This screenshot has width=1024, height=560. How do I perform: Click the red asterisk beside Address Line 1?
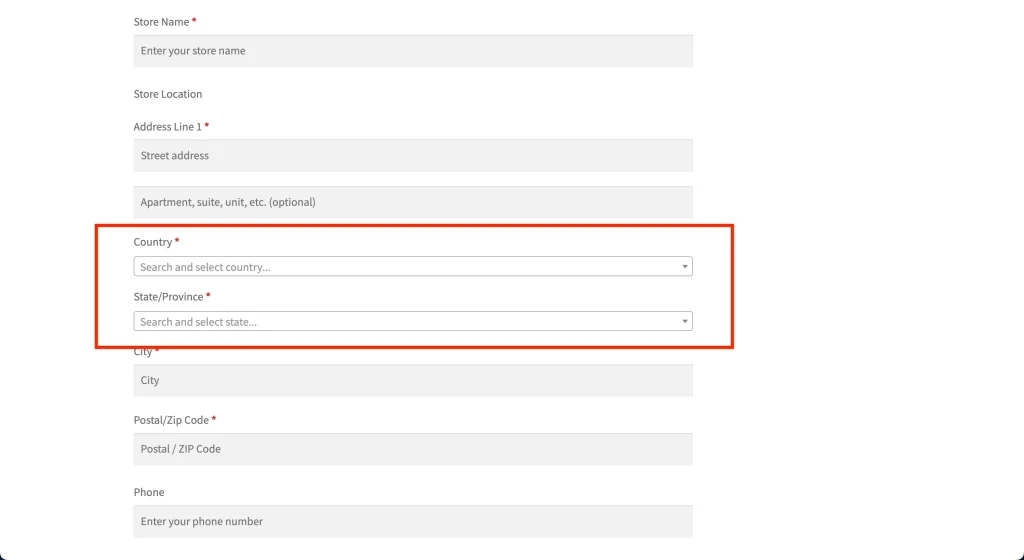pos(206,126)
